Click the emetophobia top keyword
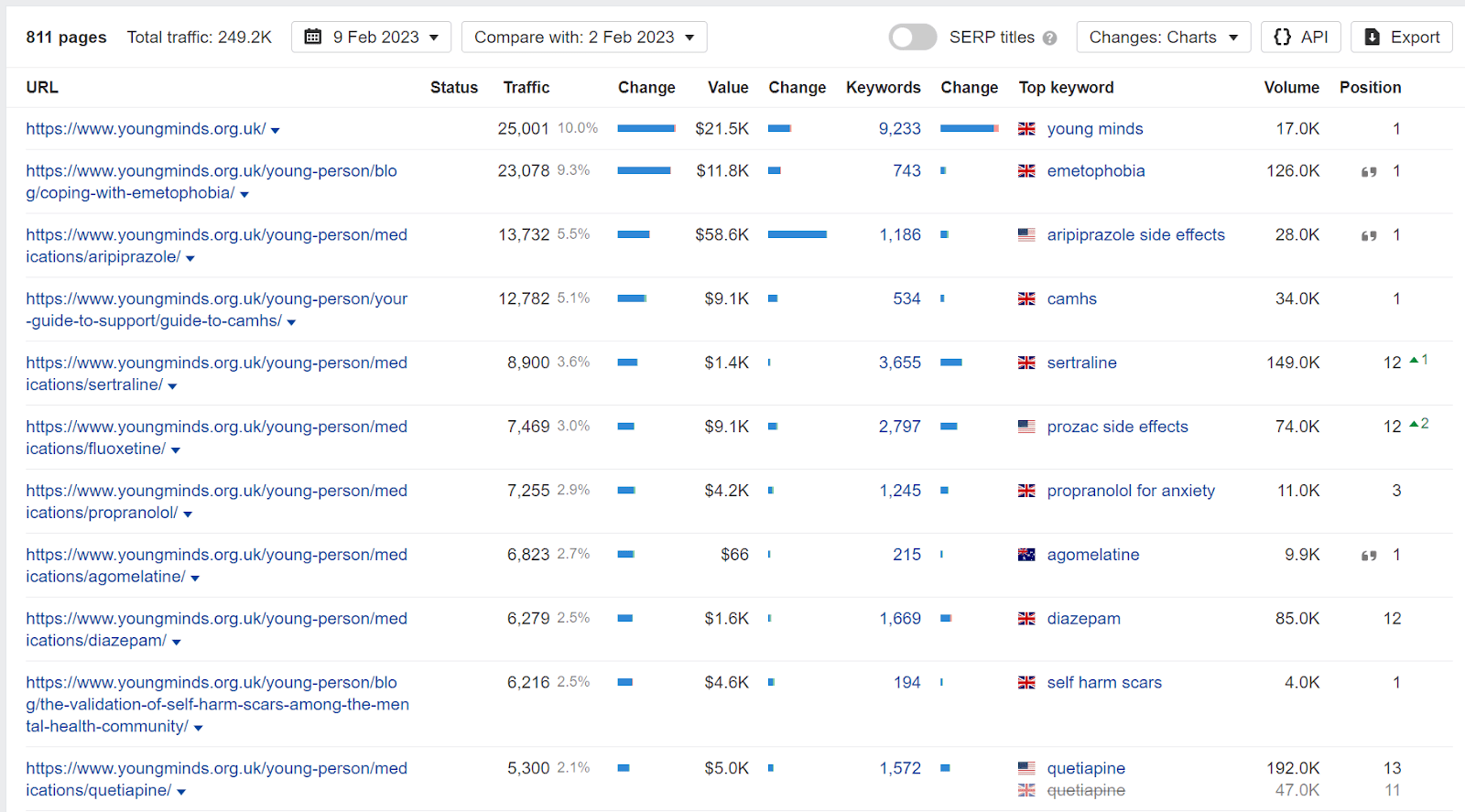 pos(1096,171)
